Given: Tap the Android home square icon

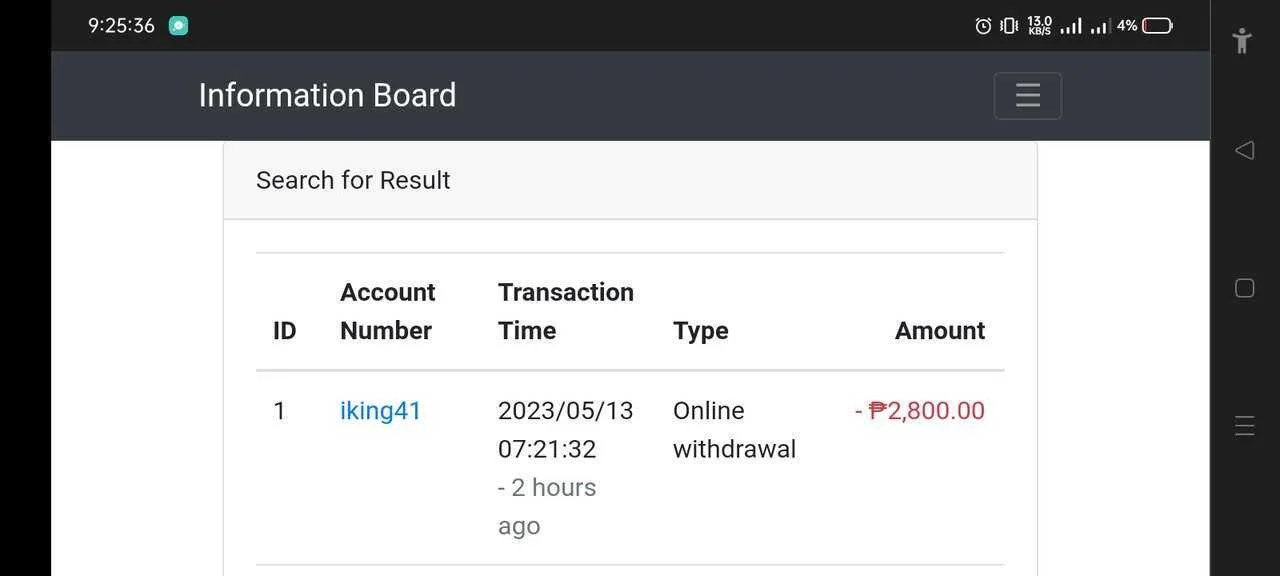Looking at the screenshot, I should pos(1244,288).
